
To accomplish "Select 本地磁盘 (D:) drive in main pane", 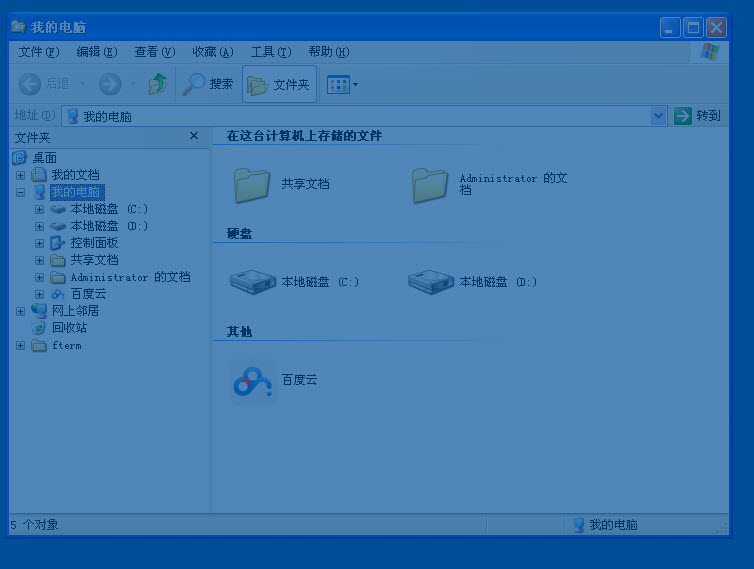I will [472, 282].
